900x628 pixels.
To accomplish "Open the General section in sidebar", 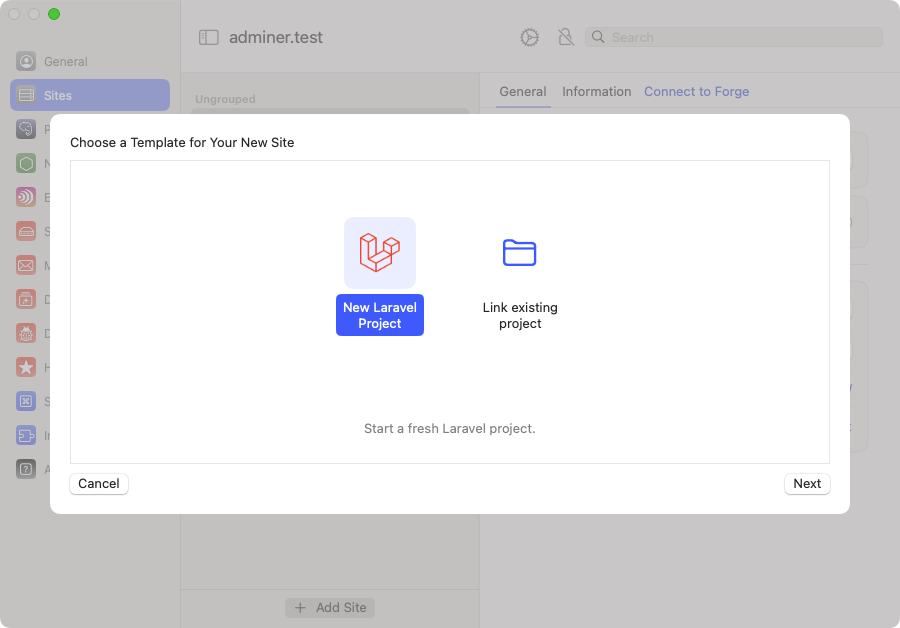I will click(65, 61).
